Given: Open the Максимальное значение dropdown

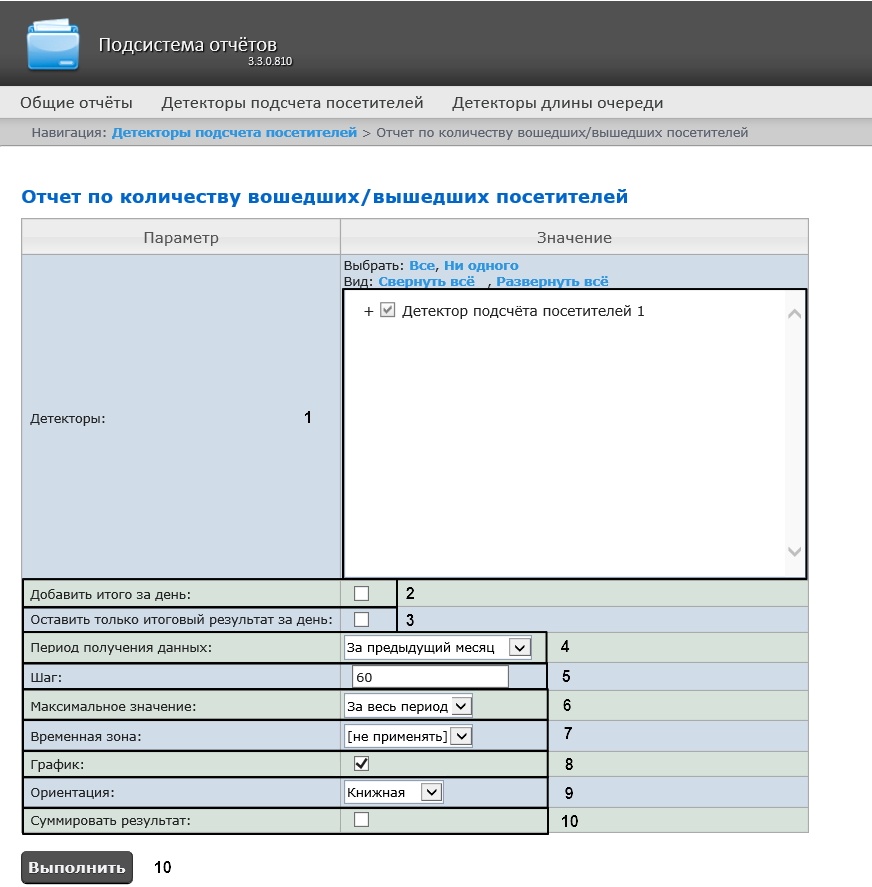Looking at the screenshot, I should click(x=407, y=707).
